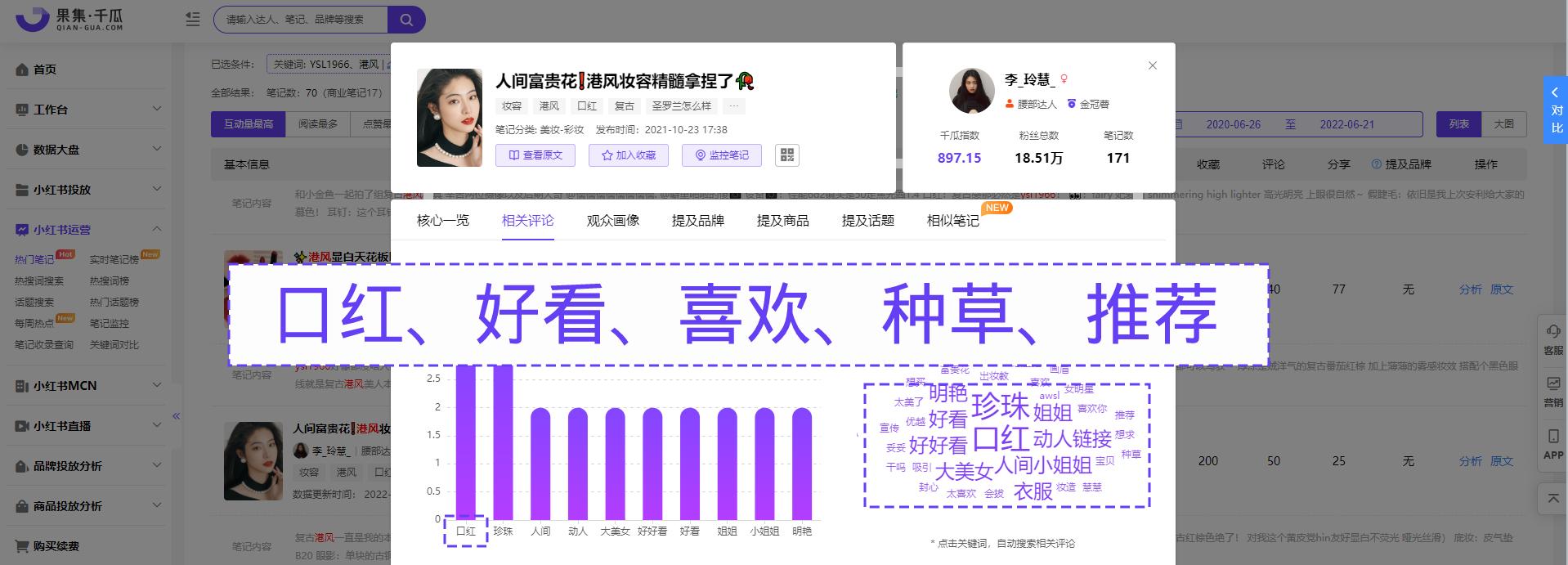Close the note detail popup
The width and height of the screenshot is (1568, 565).
pos(1152,65)
